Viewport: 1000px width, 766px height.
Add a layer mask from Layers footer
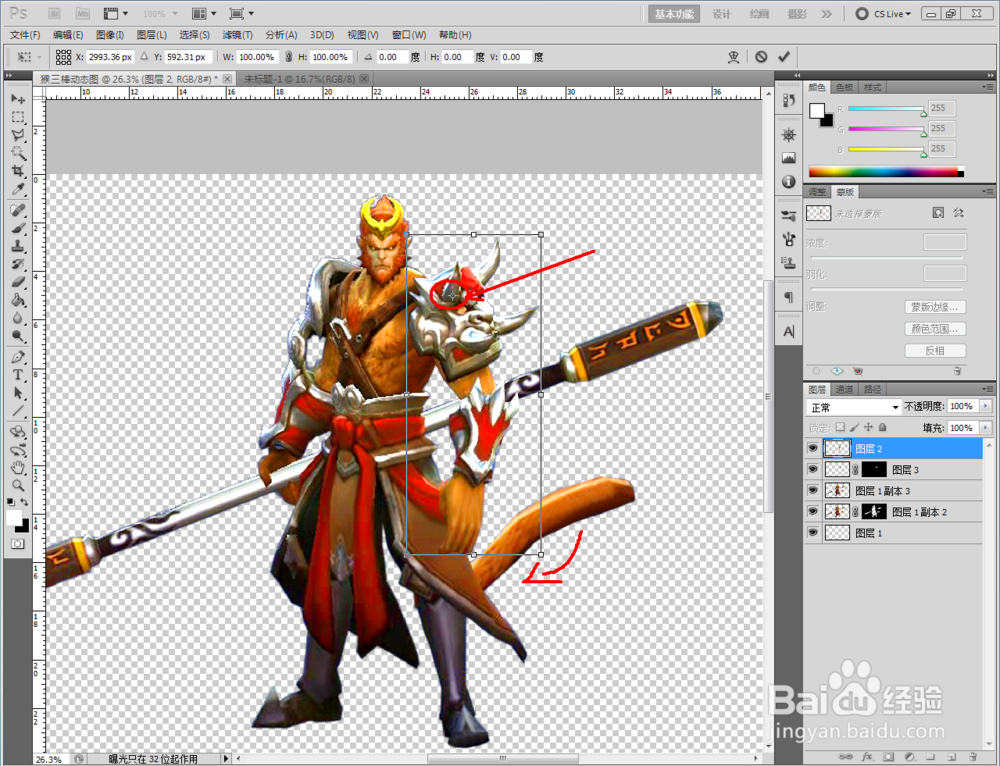click(888, 756)
